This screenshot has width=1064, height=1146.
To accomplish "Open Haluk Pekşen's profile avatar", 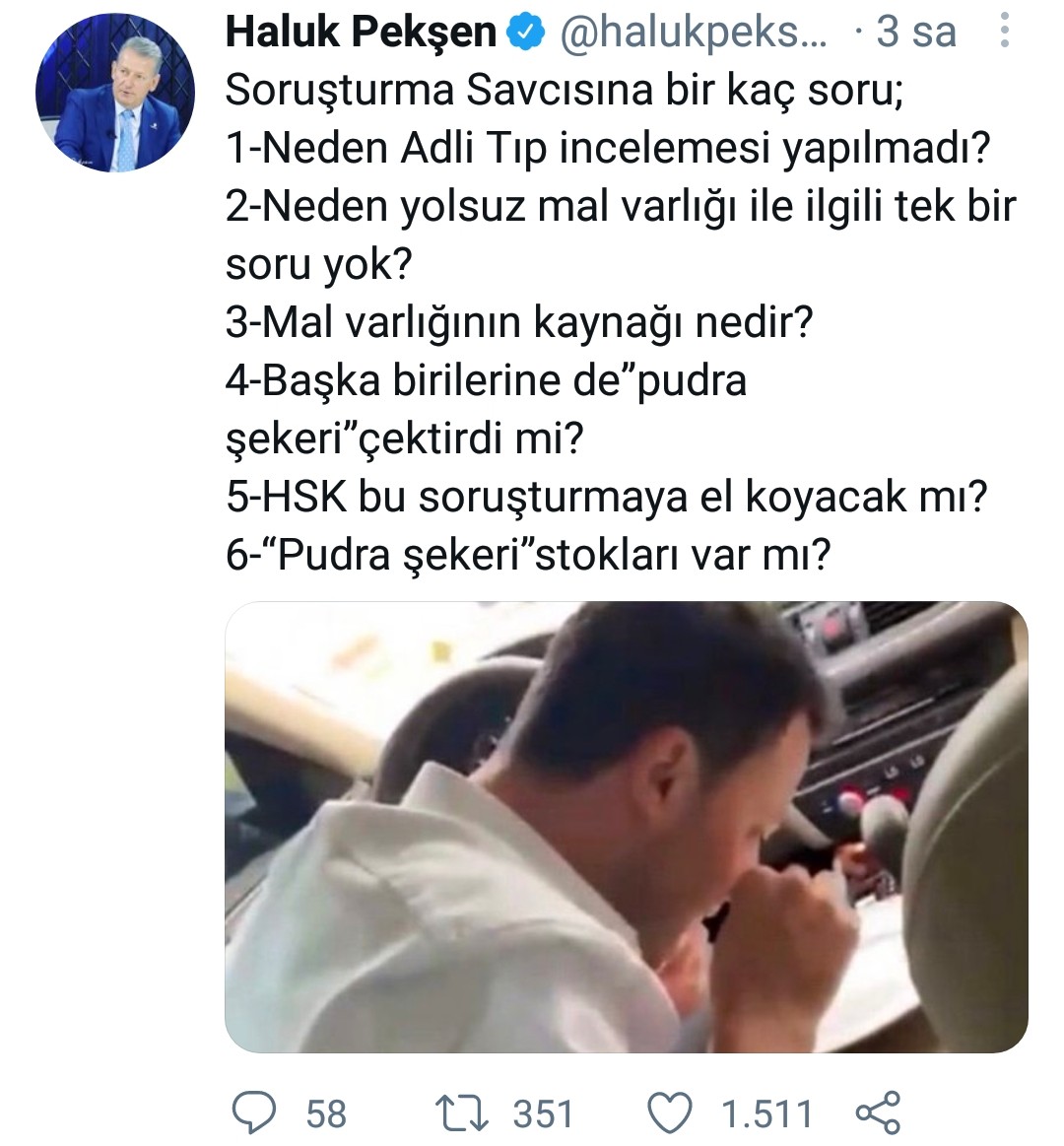I will coord(115,93).
